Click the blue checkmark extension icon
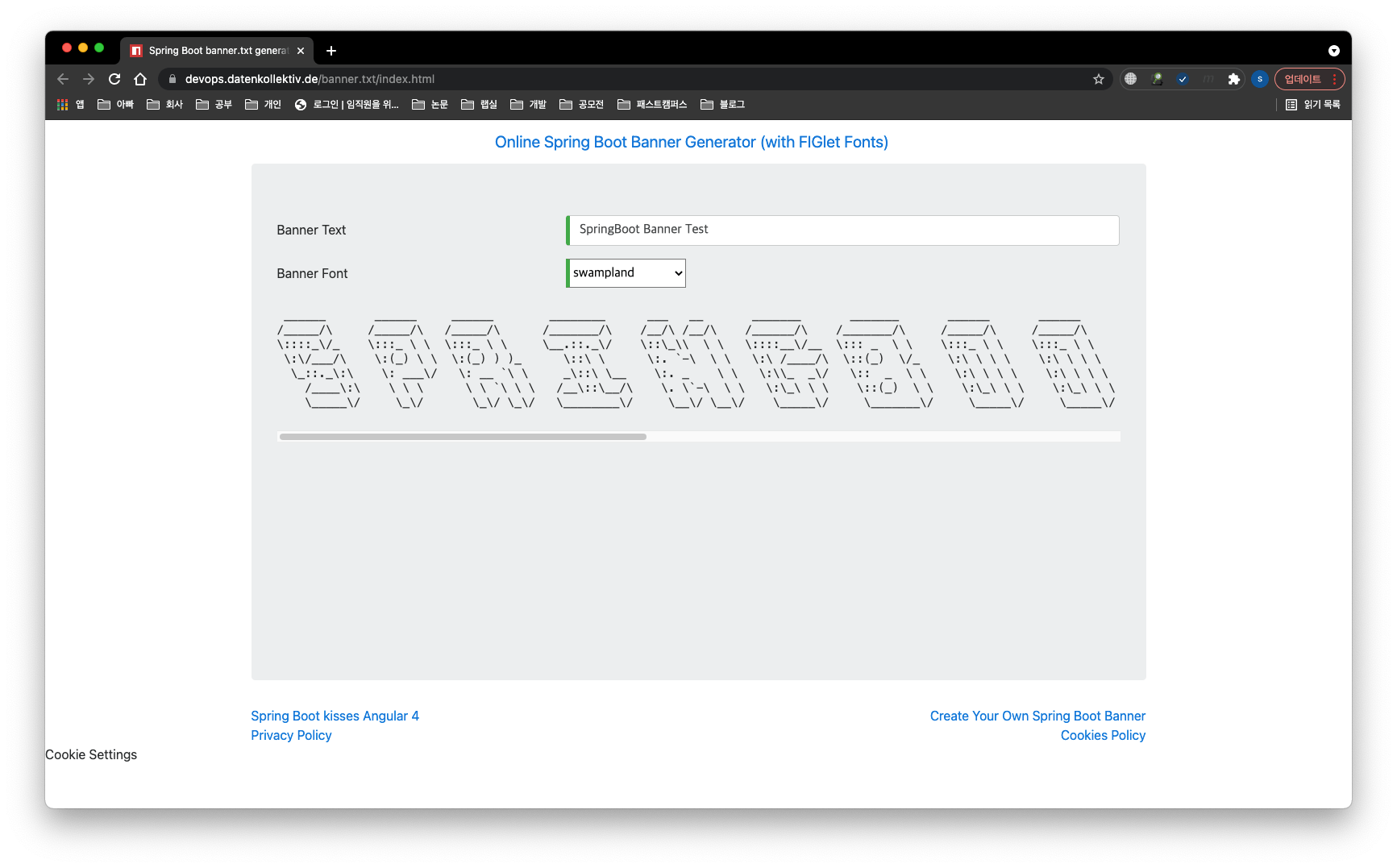Image resolution: width=1397 pixels, height=868 pixels. (x=1183, y=78)
